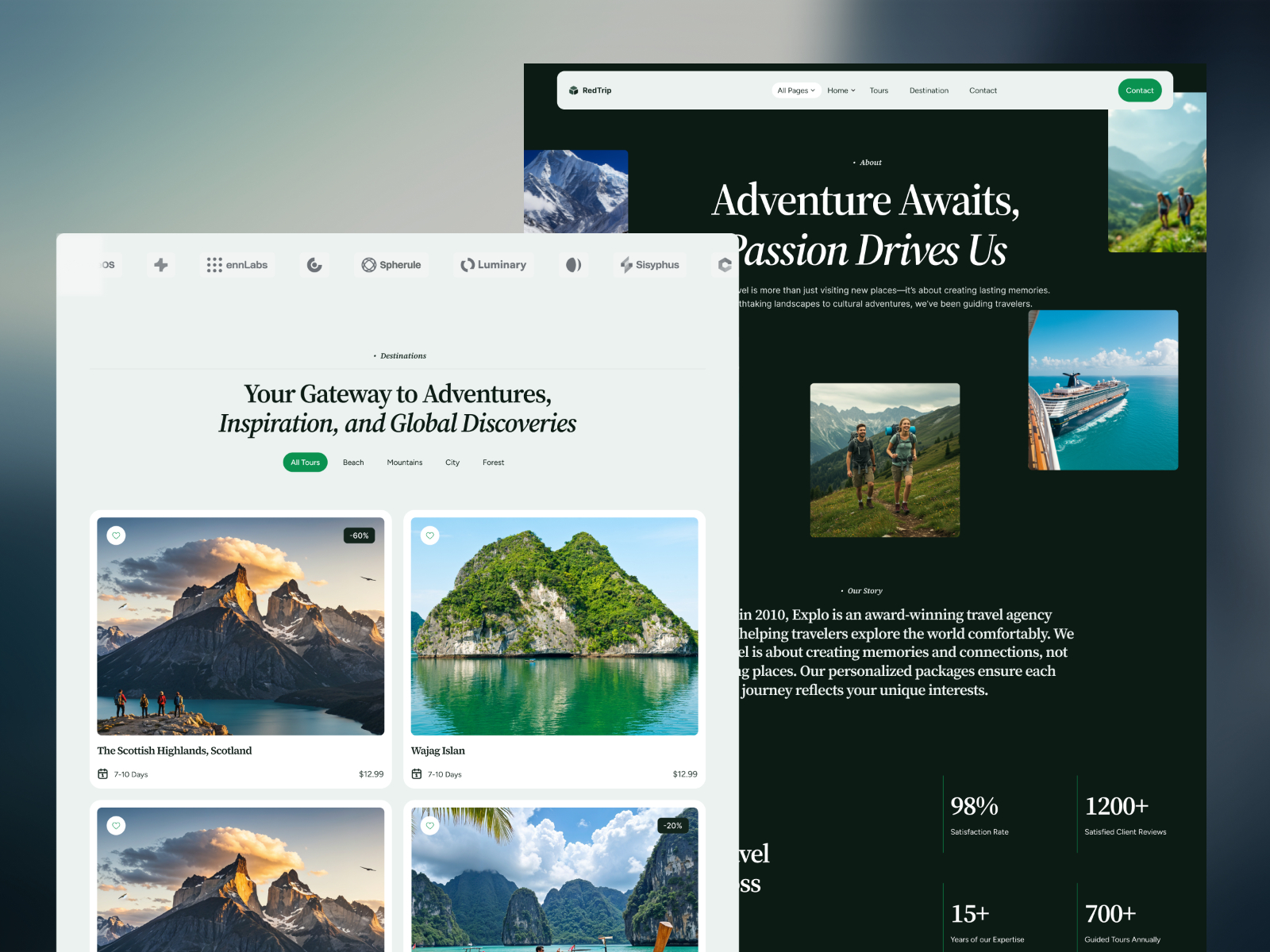View the tropical beach photo with -20% badge
1270x952 pixels.
pyautogui.click(x=555, y=880)
